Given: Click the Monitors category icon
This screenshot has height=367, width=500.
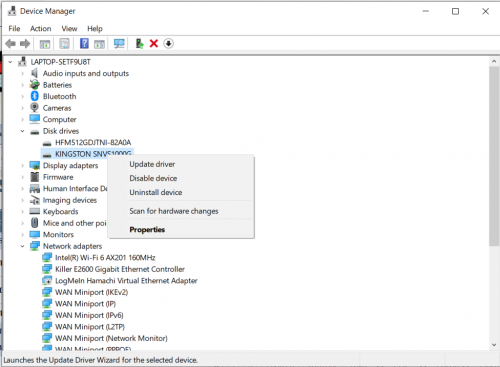Looking at the screenshot, I should point(35,234).
